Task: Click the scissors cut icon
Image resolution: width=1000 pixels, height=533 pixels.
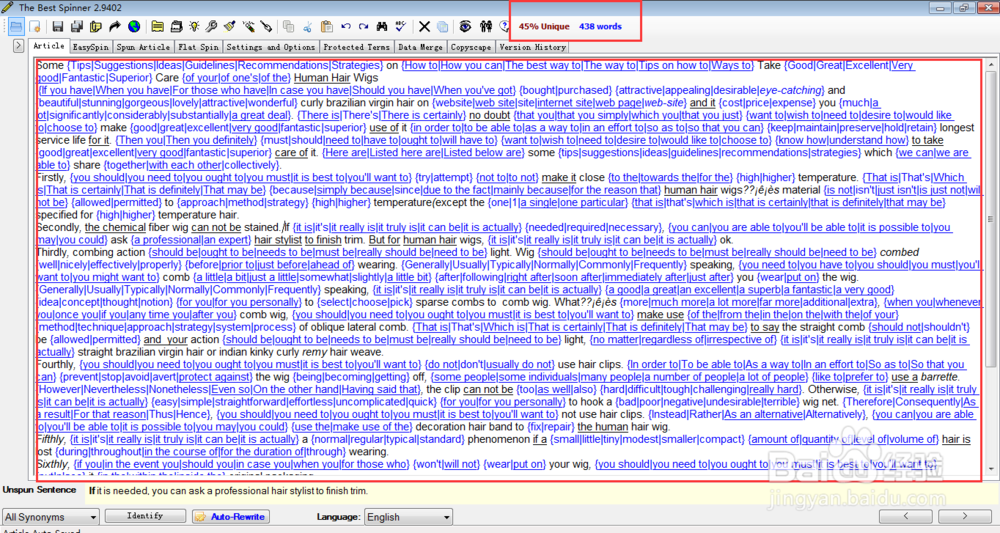Action: (x=307, y=27)
